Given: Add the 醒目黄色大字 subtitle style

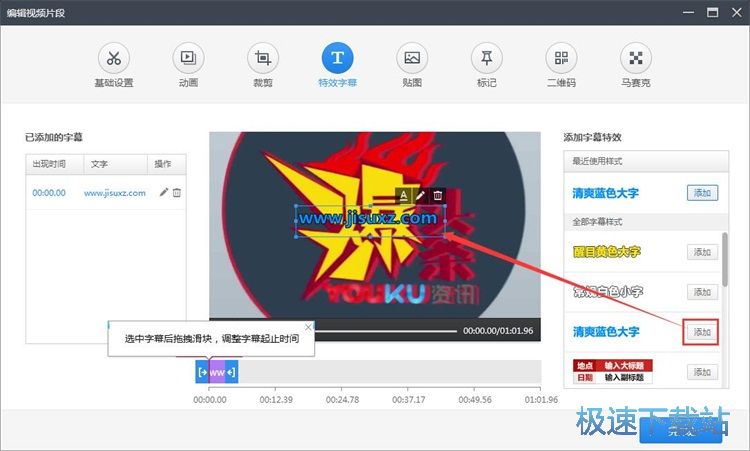Looking at the screenshot, I should (x=702, y=252).
